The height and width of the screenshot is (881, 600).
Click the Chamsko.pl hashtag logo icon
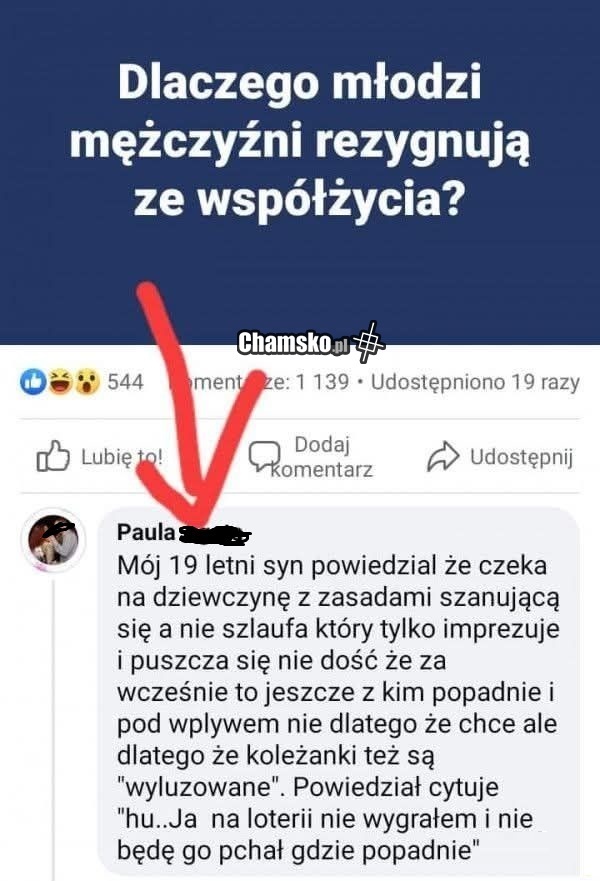[367, 342]
